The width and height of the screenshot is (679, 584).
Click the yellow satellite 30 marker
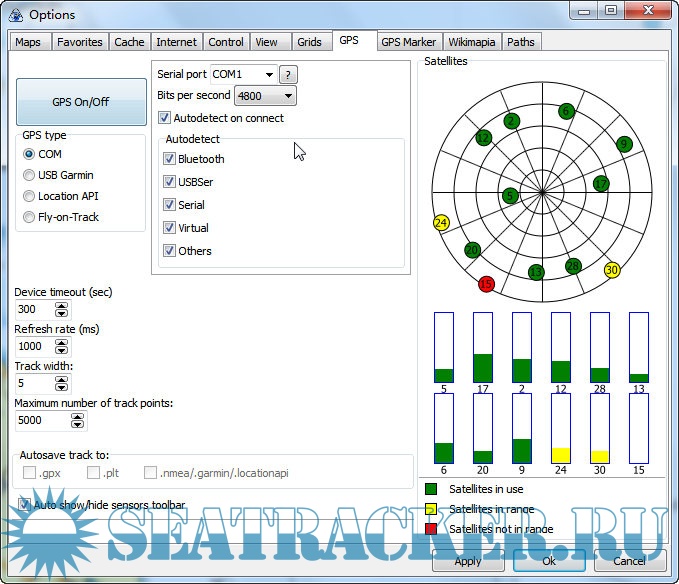coord(612,270)
